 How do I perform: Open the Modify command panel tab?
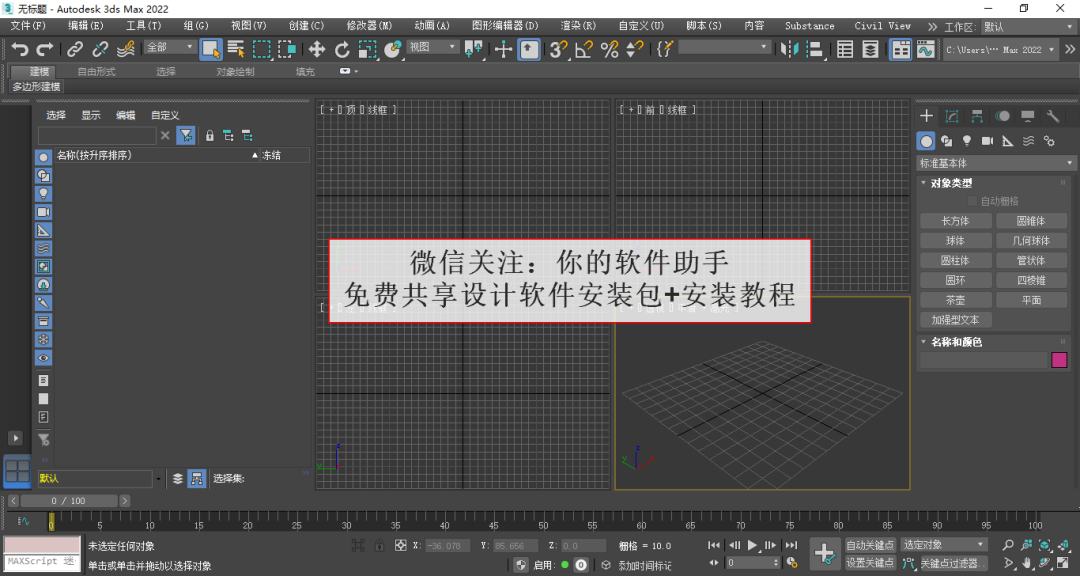[x=952, y=116]
